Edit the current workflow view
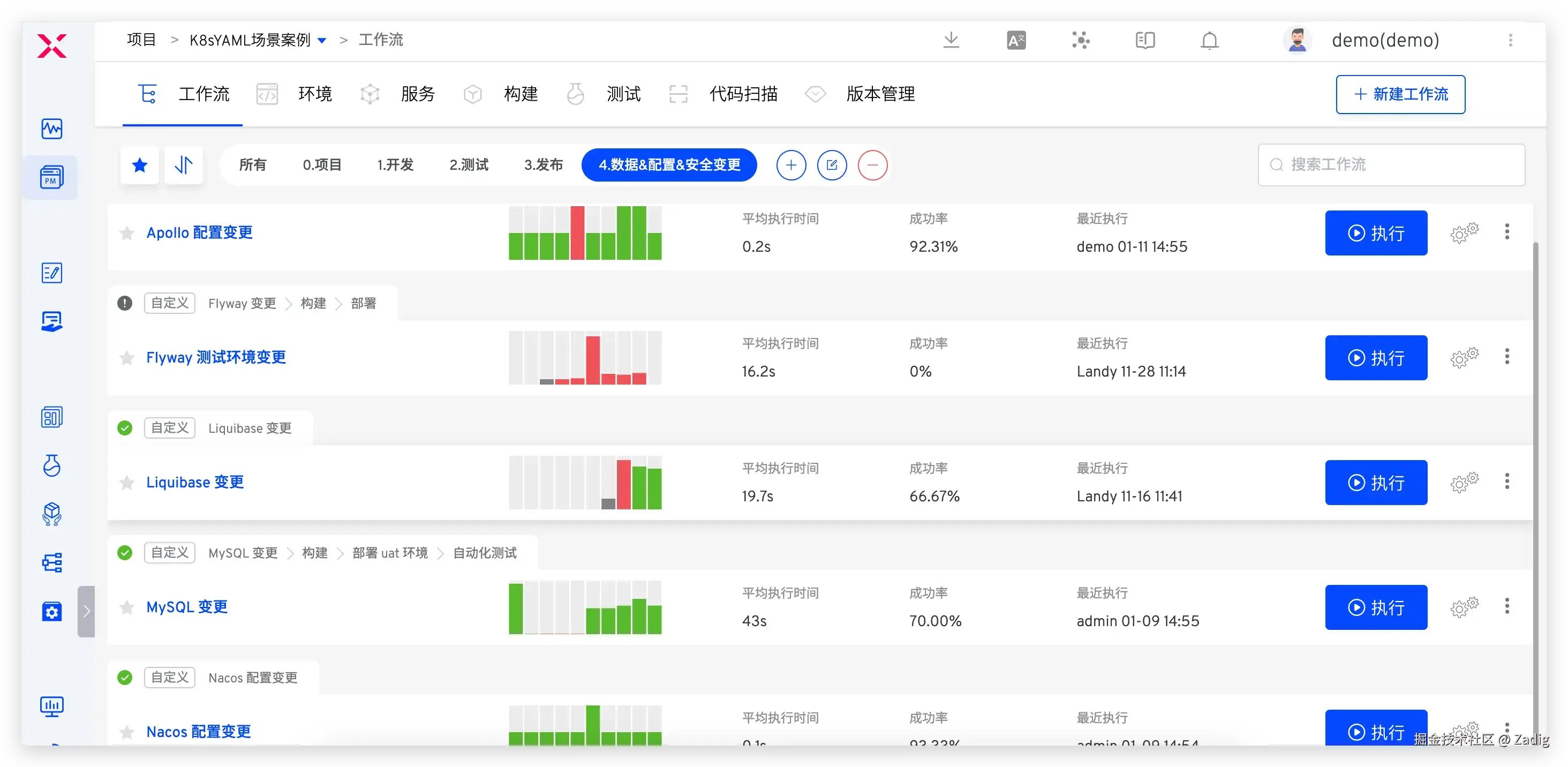1568x767 pixels. click(832, 165)
